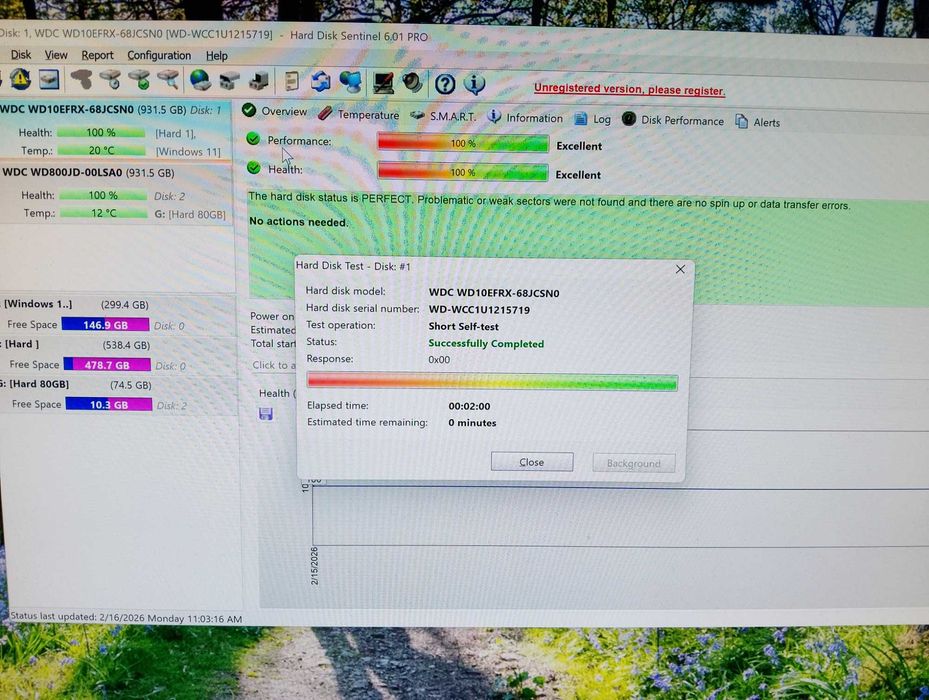Click the 12 °C temperature bar
This screenshot has width=929, height=700.
[104, 212]
